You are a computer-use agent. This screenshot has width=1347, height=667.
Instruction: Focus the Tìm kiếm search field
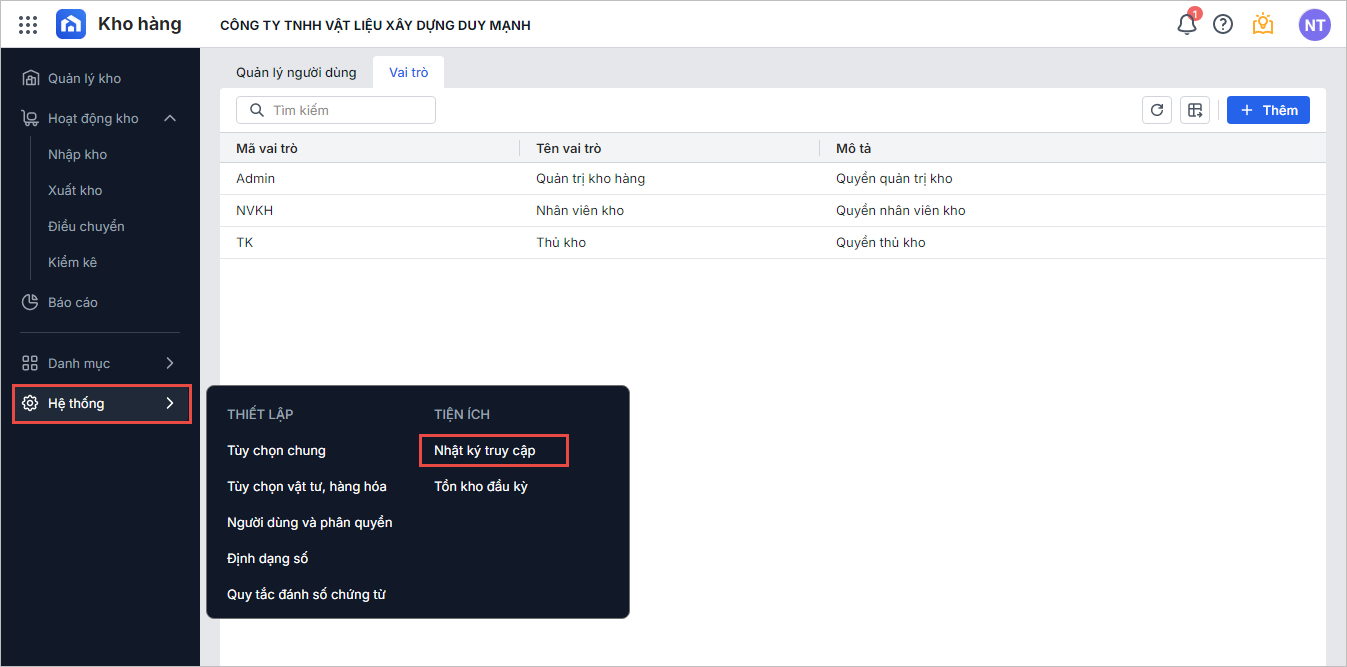(336, 110)
